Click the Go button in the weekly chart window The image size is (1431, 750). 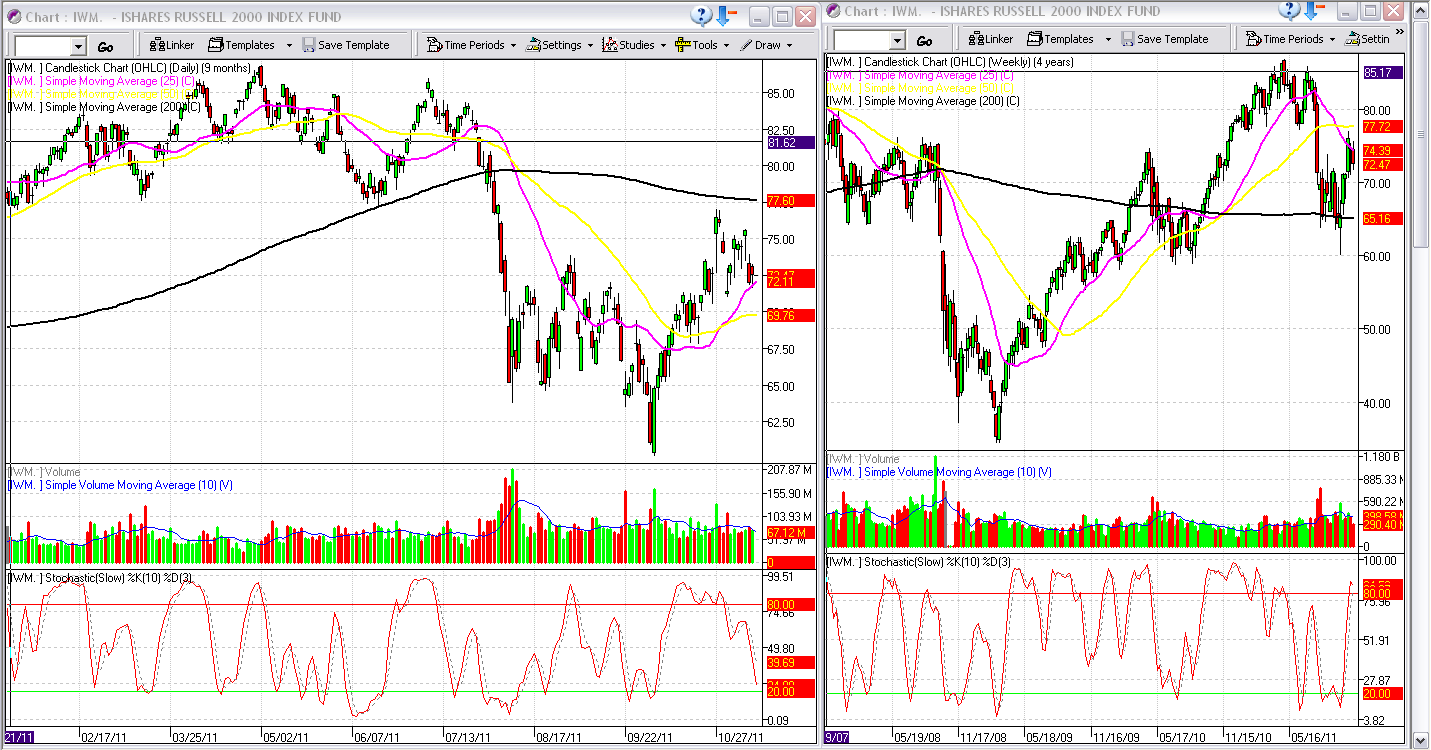tap(924, 40)
